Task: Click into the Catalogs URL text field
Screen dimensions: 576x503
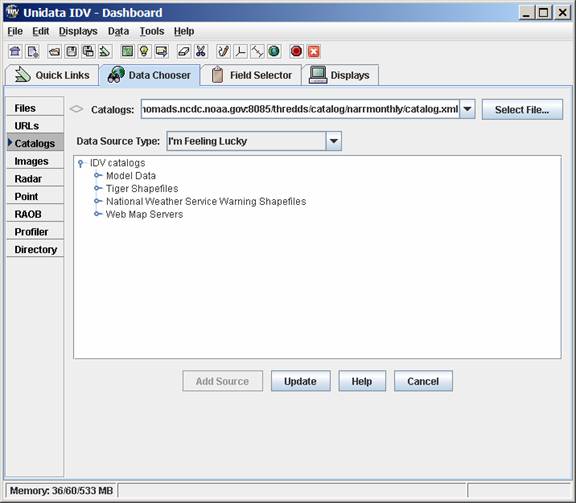Action: [300, 109]
